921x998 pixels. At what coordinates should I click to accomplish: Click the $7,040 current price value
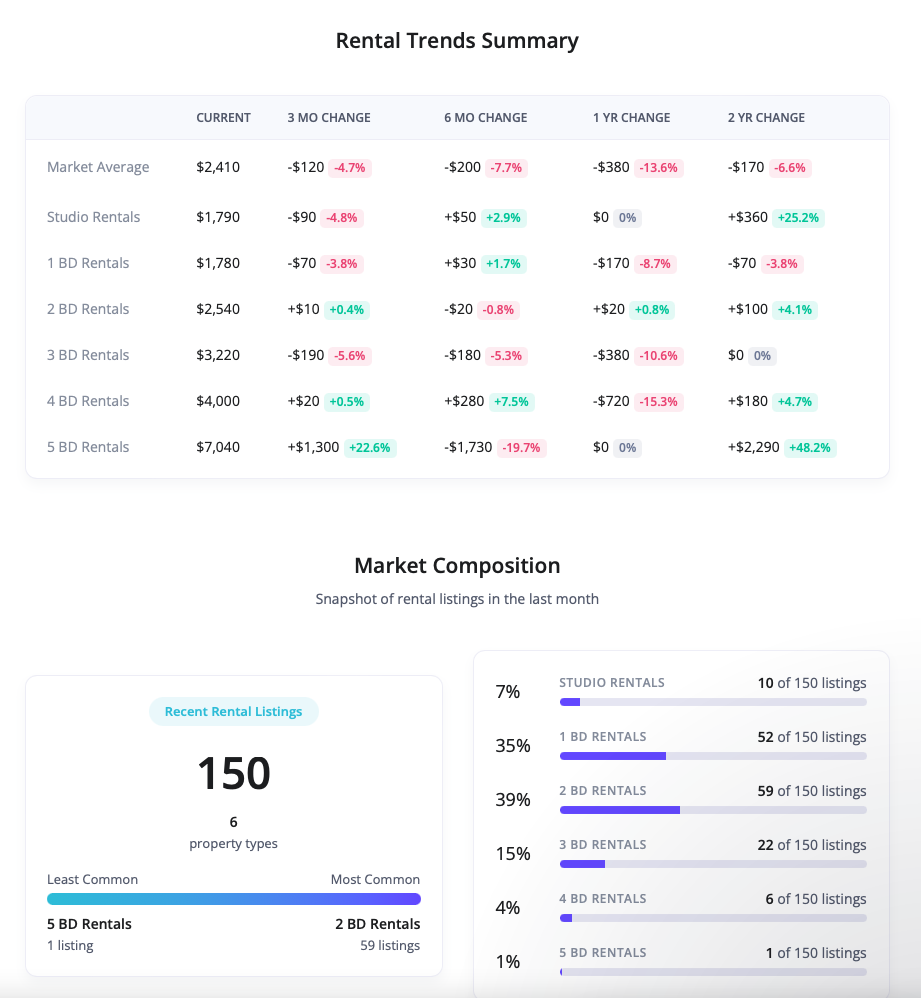218,447
